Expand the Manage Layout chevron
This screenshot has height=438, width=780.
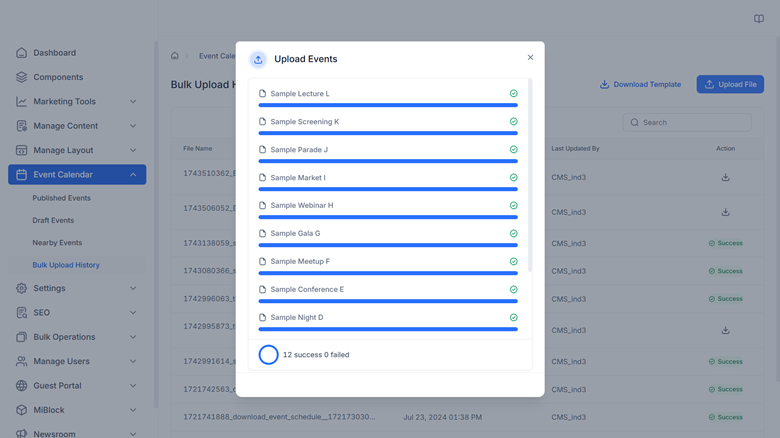click(x=133, y=150)
